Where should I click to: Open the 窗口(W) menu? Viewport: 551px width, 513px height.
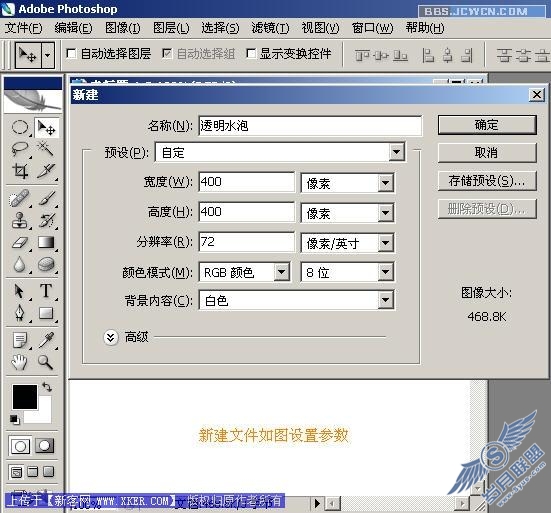coord(372,28)
